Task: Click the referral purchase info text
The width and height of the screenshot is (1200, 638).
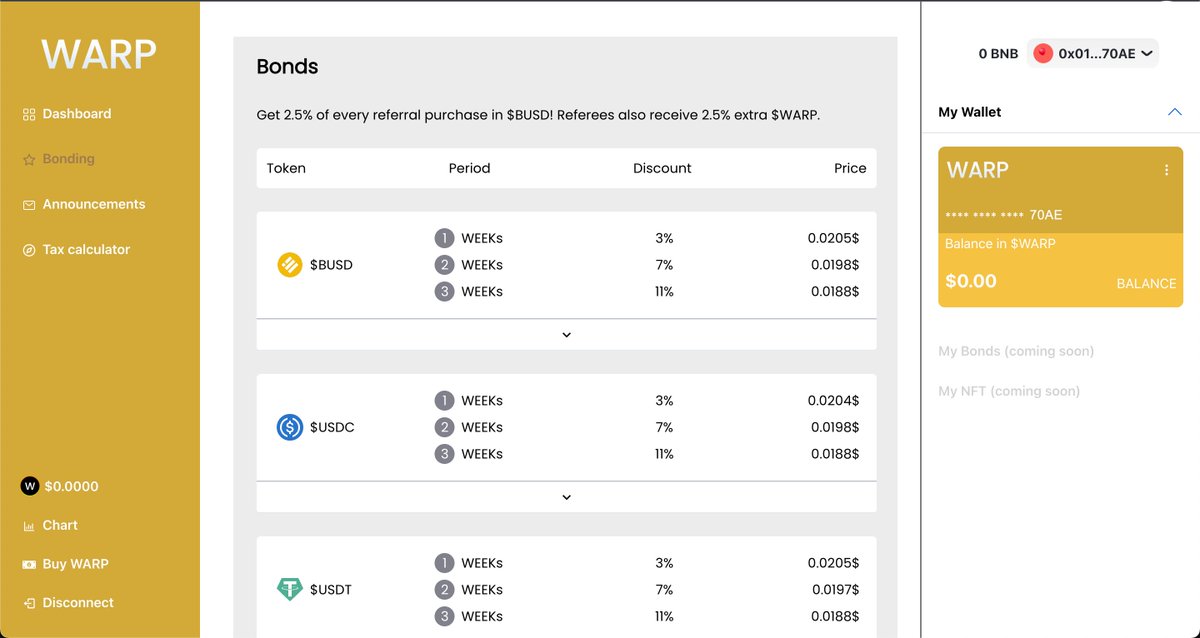Action: 538,115
